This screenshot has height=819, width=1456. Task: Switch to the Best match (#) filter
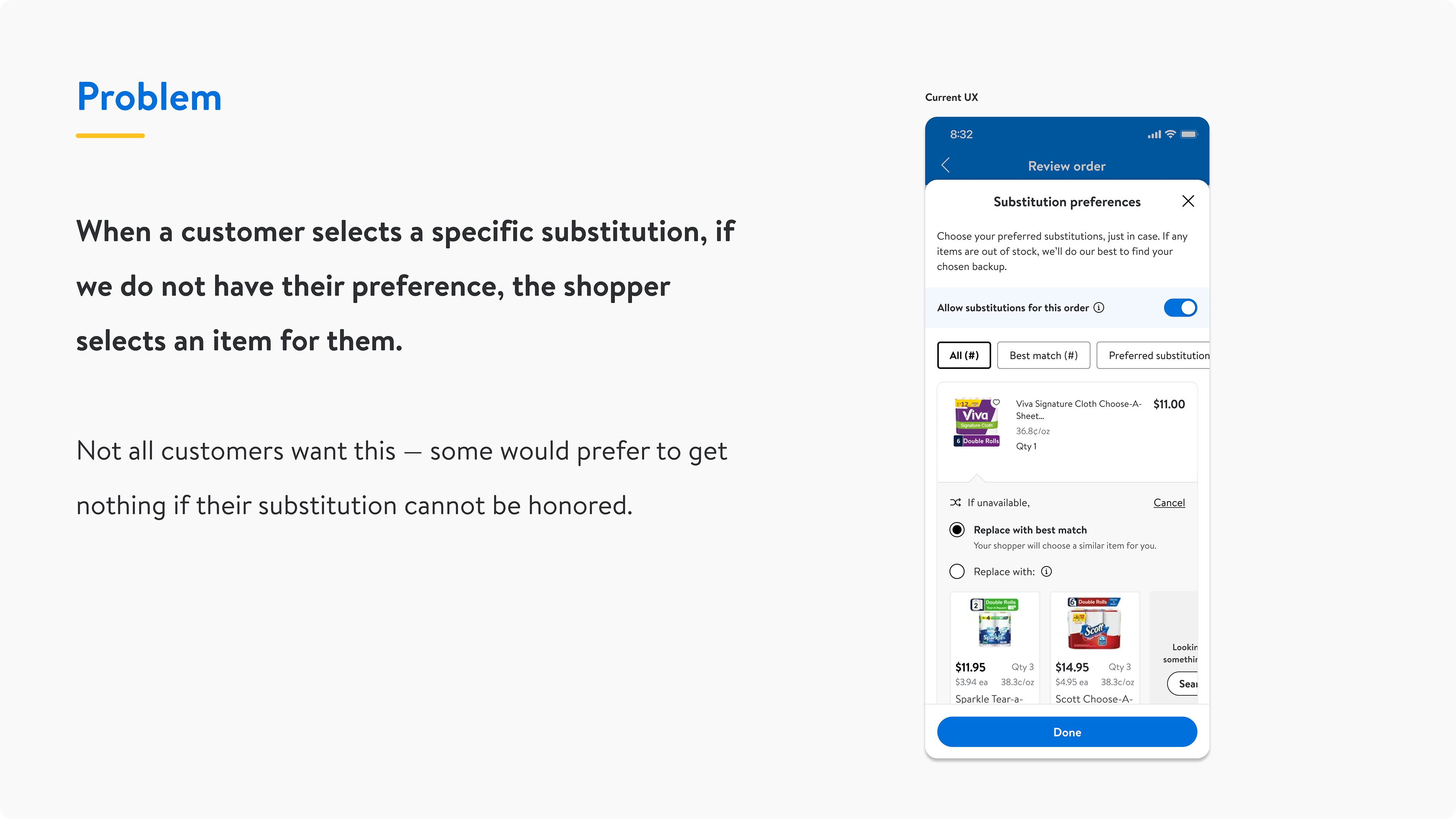point(1043,355)
